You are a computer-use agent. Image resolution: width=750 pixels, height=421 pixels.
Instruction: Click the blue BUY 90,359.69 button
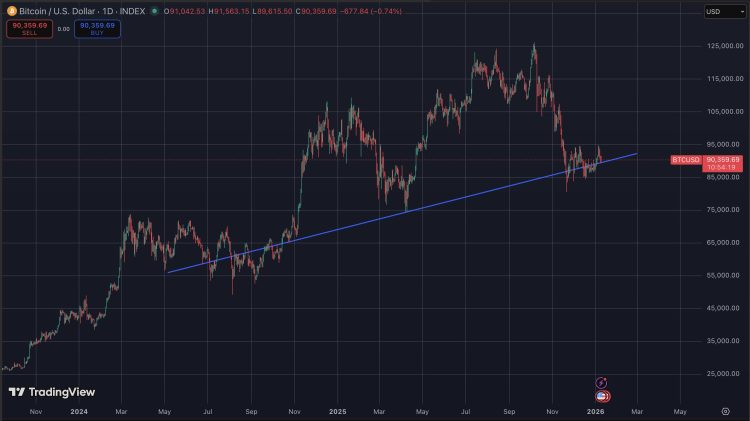tap(97, 29)
